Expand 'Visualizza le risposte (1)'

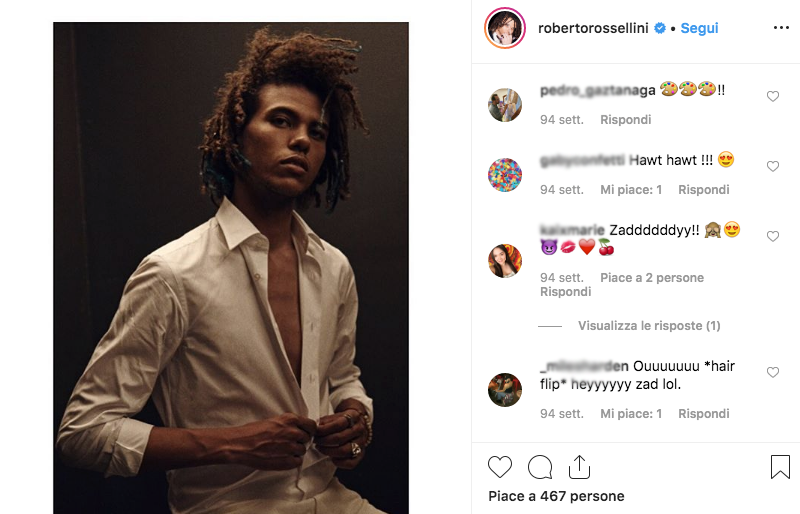tap(648, 326)
